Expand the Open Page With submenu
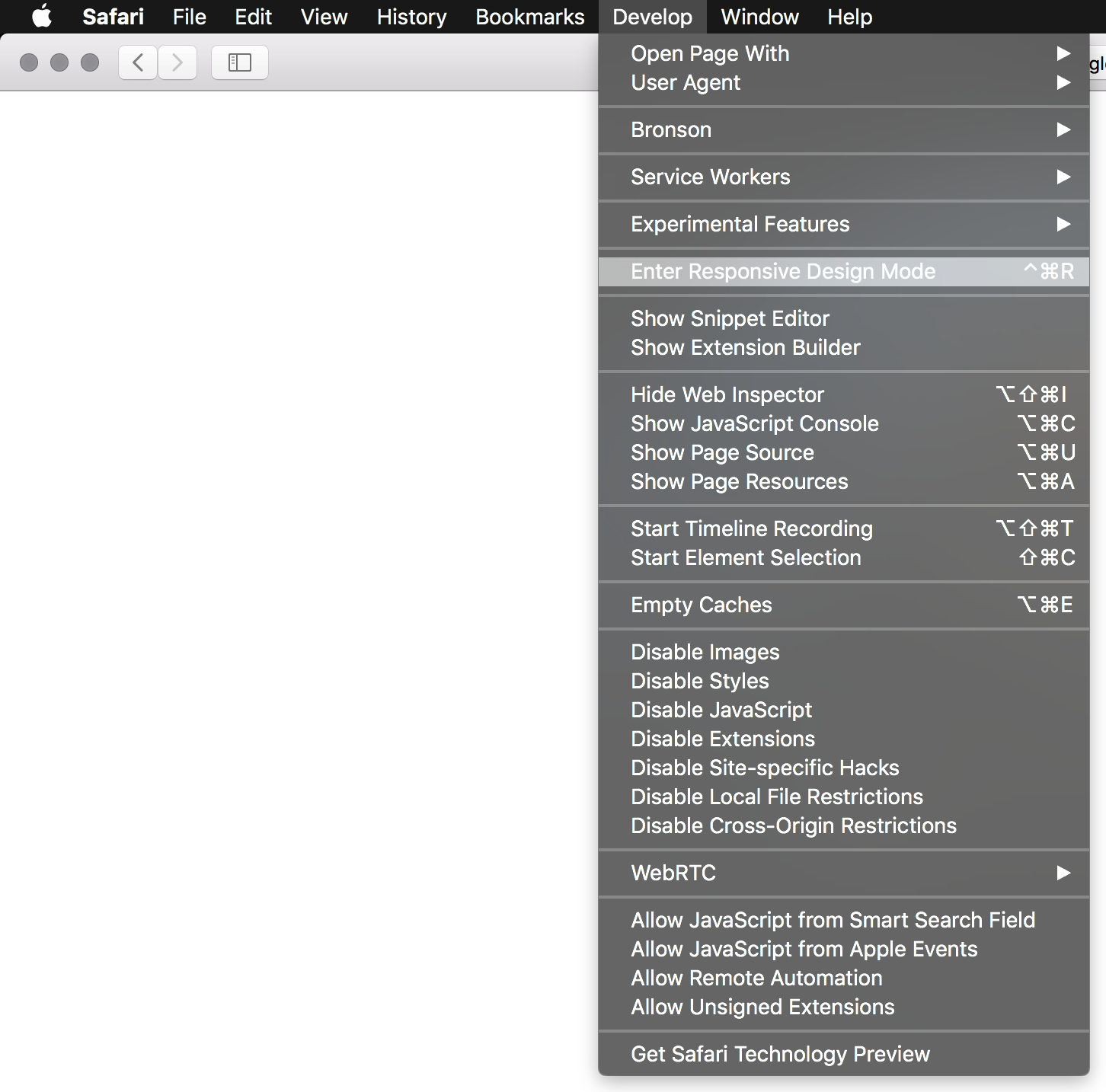1106x1092 pixels. tap(844, 53)
